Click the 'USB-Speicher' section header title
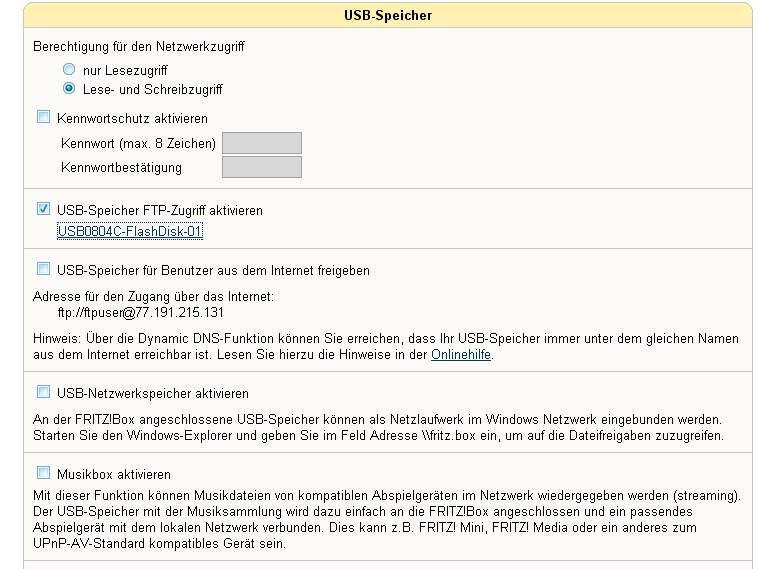Screen dimensions: 774x569 387,15
